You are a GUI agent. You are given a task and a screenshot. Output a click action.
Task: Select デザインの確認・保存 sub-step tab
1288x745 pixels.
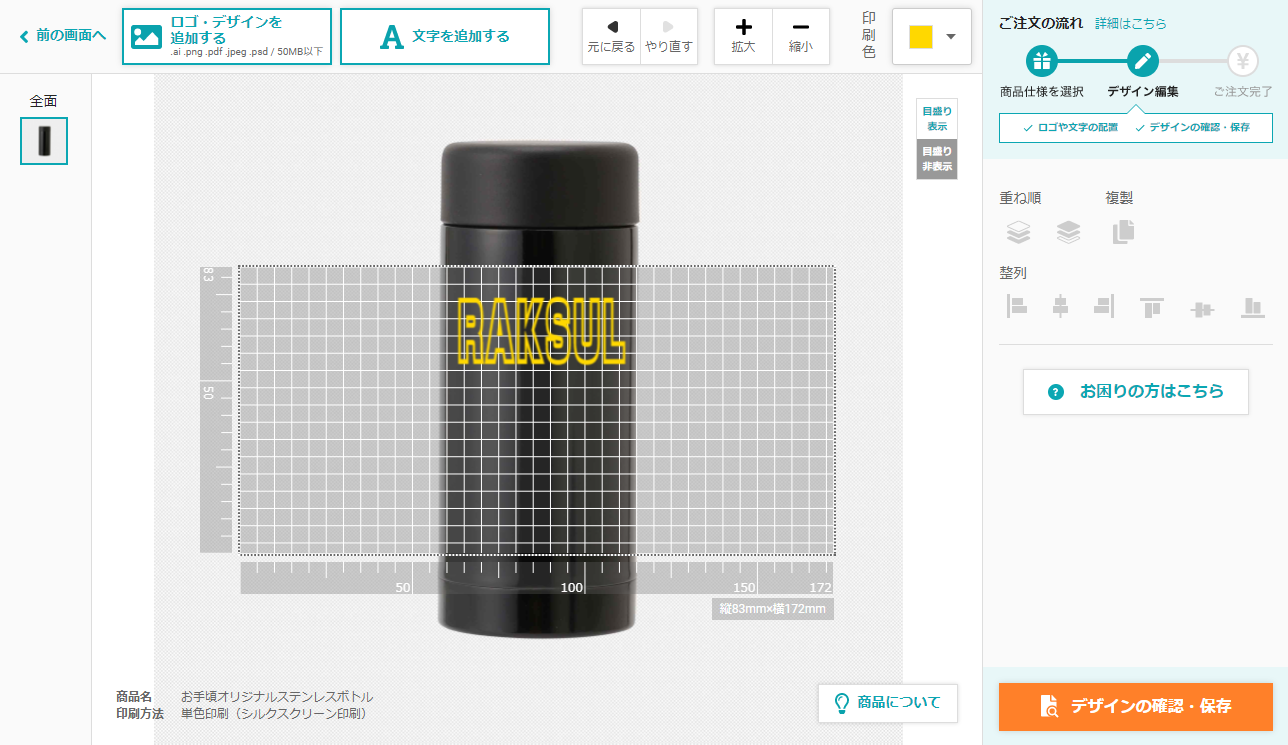1192,128
